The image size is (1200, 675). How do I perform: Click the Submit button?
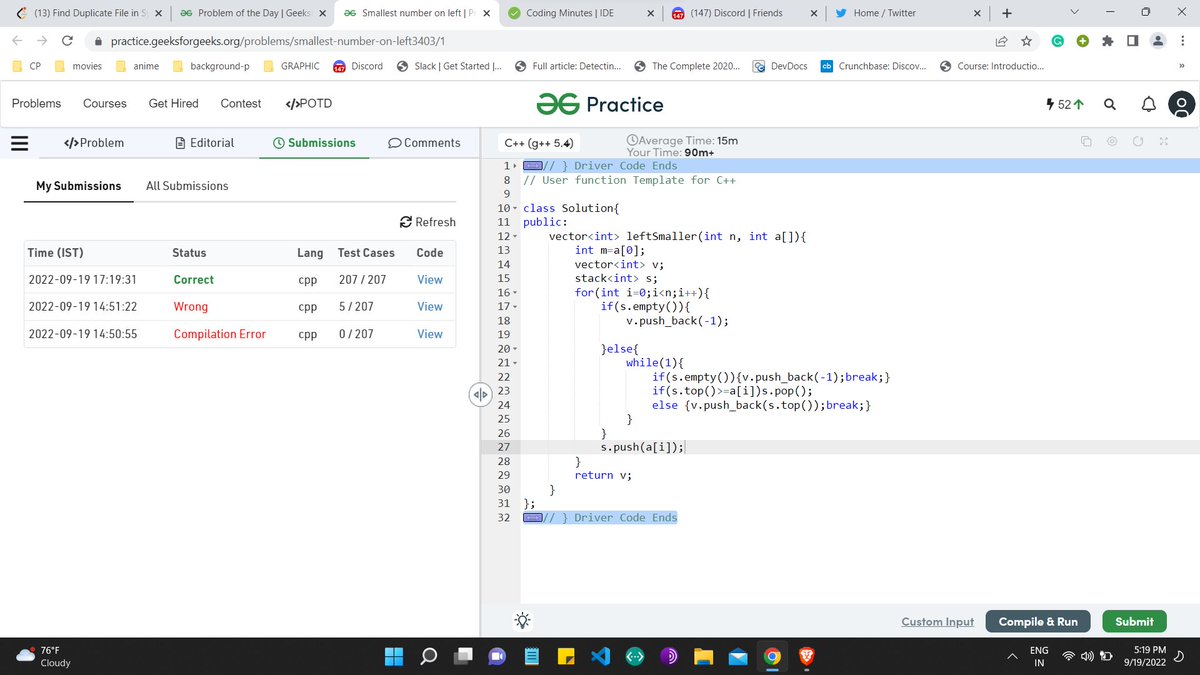[x=1134, y=621]
